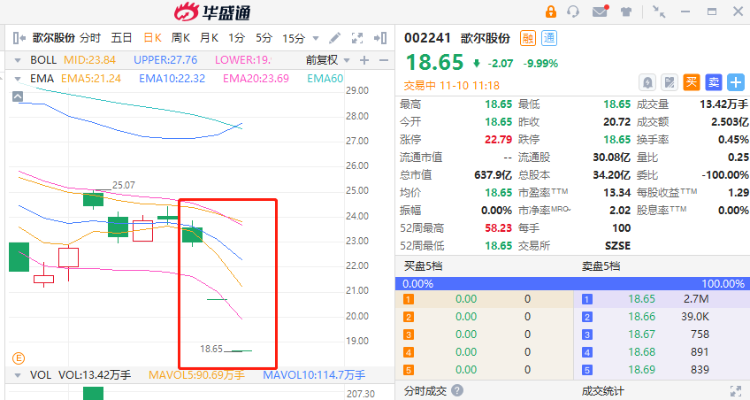Click the 52周最高 value 58.23
The height and width of the screenshot is (400, 750).
coord(498,228)
